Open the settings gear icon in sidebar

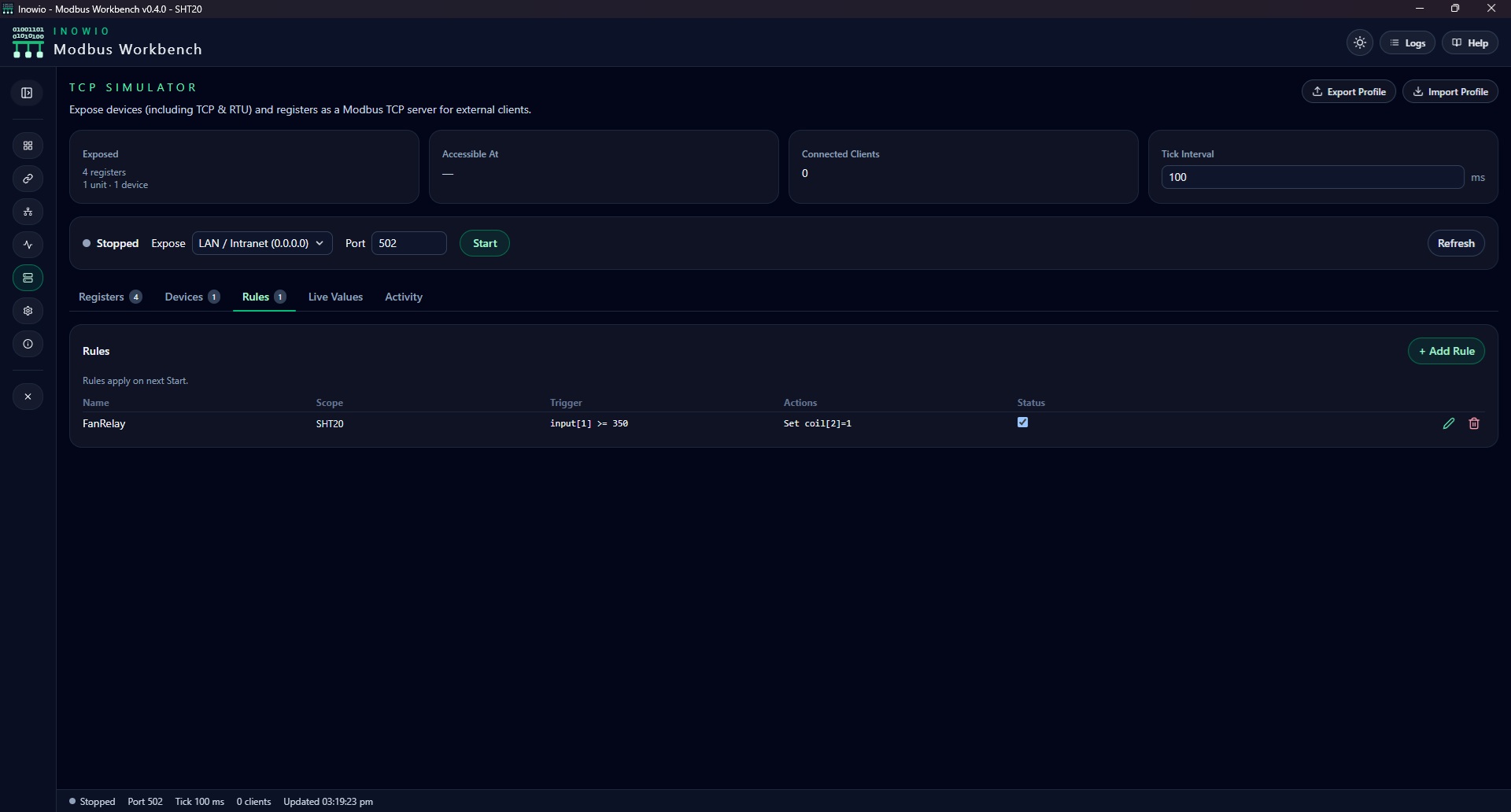[28, 311]
